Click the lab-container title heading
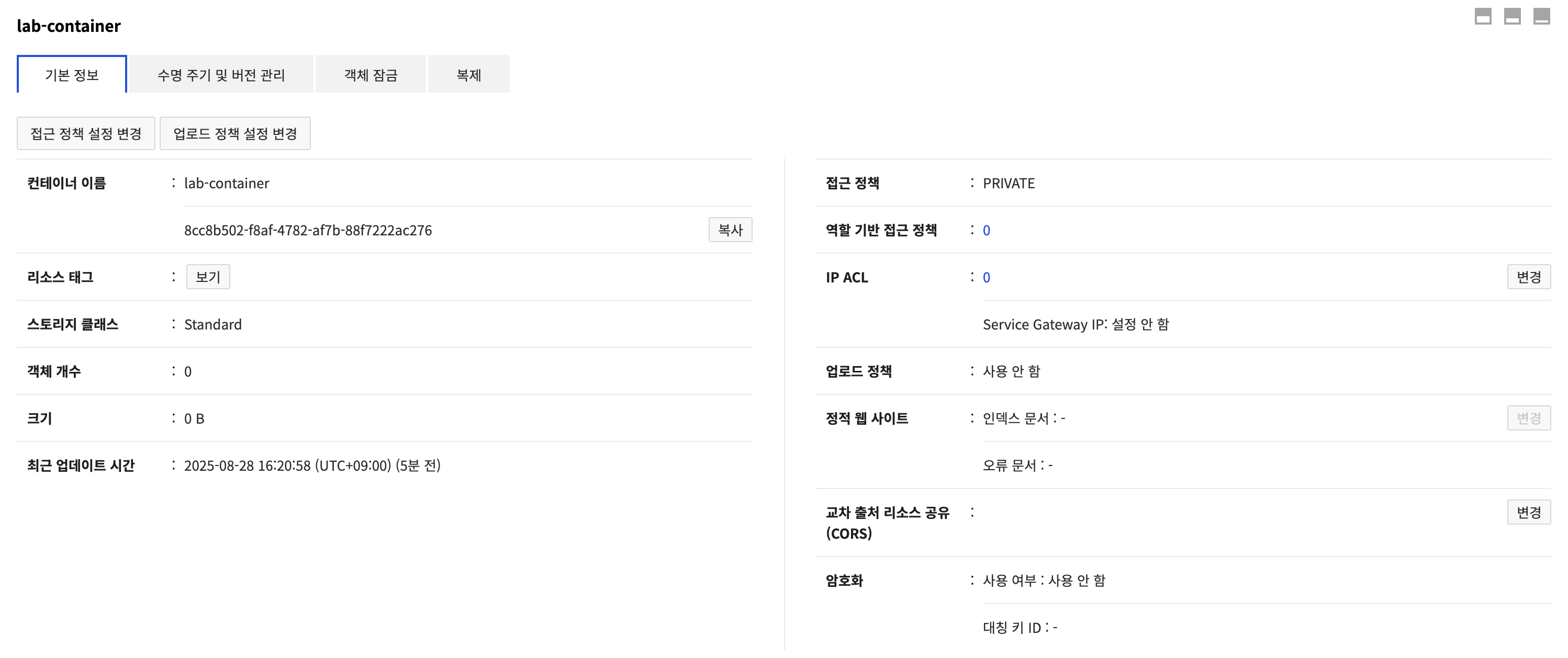The height and width of the screenshot is (658, 1568). coord(69,26)
